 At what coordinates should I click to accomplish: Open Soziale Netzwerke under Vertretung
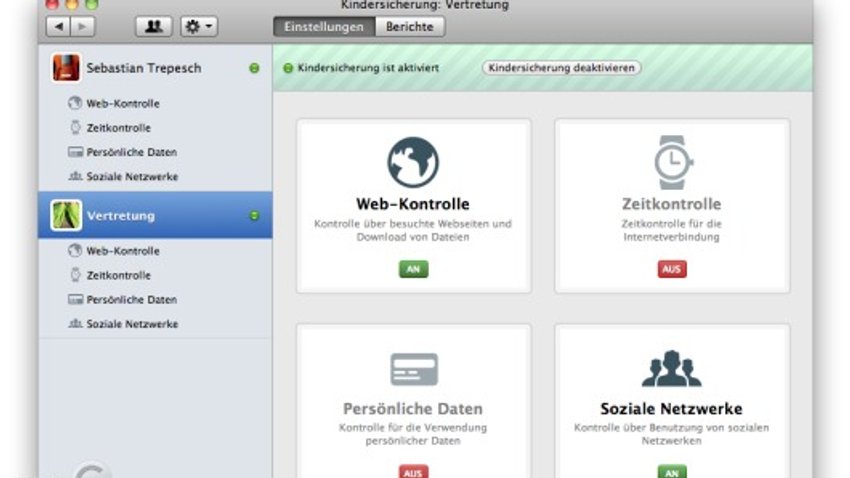pyautogui.click(x=132, y=324)
